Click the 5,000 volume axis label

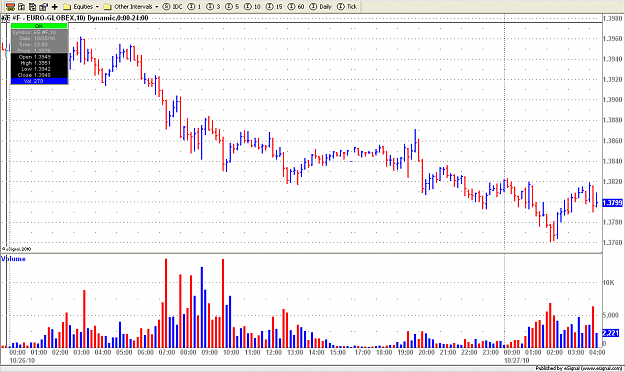(x=610, y=315)
